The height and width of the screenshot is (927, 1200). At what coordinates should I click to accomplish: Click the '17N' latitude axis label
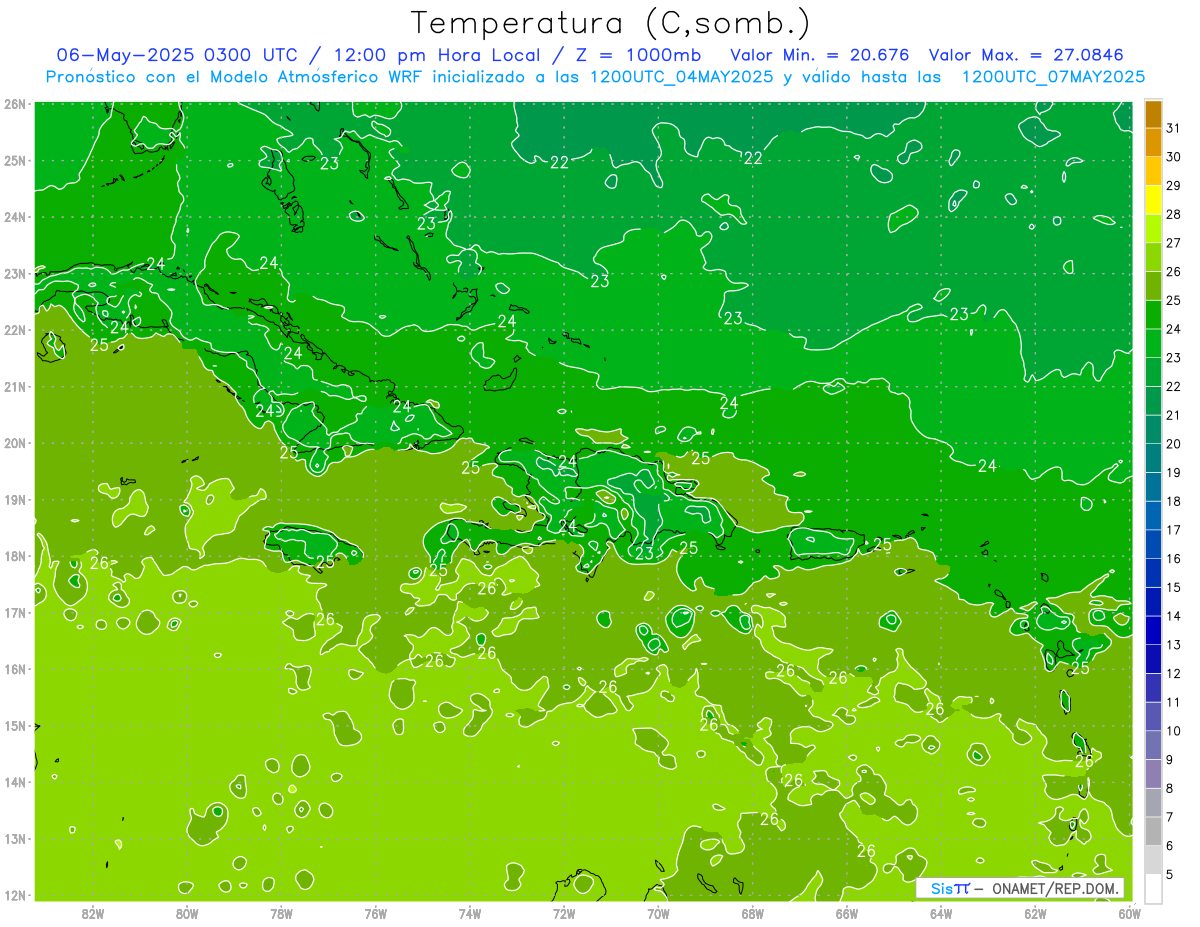(15, 613)
